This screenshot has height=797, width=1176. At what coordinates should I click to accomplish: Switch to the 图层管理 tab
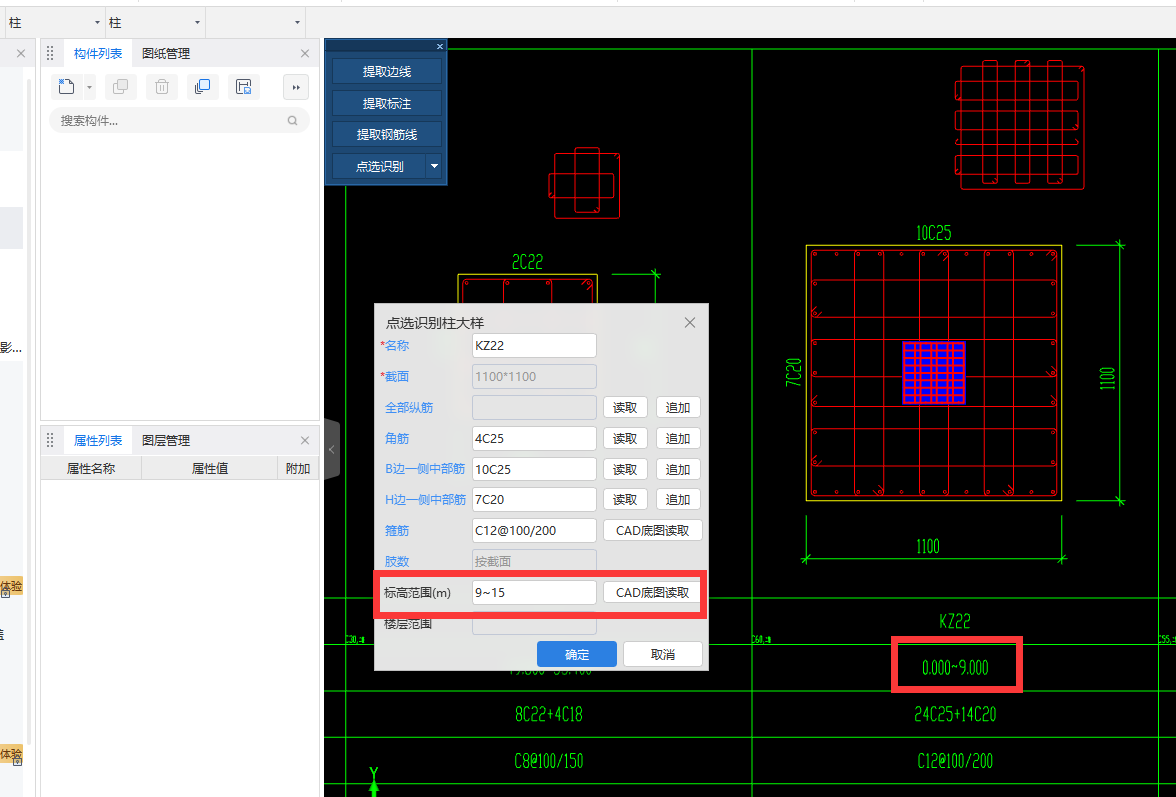point(166,440)
